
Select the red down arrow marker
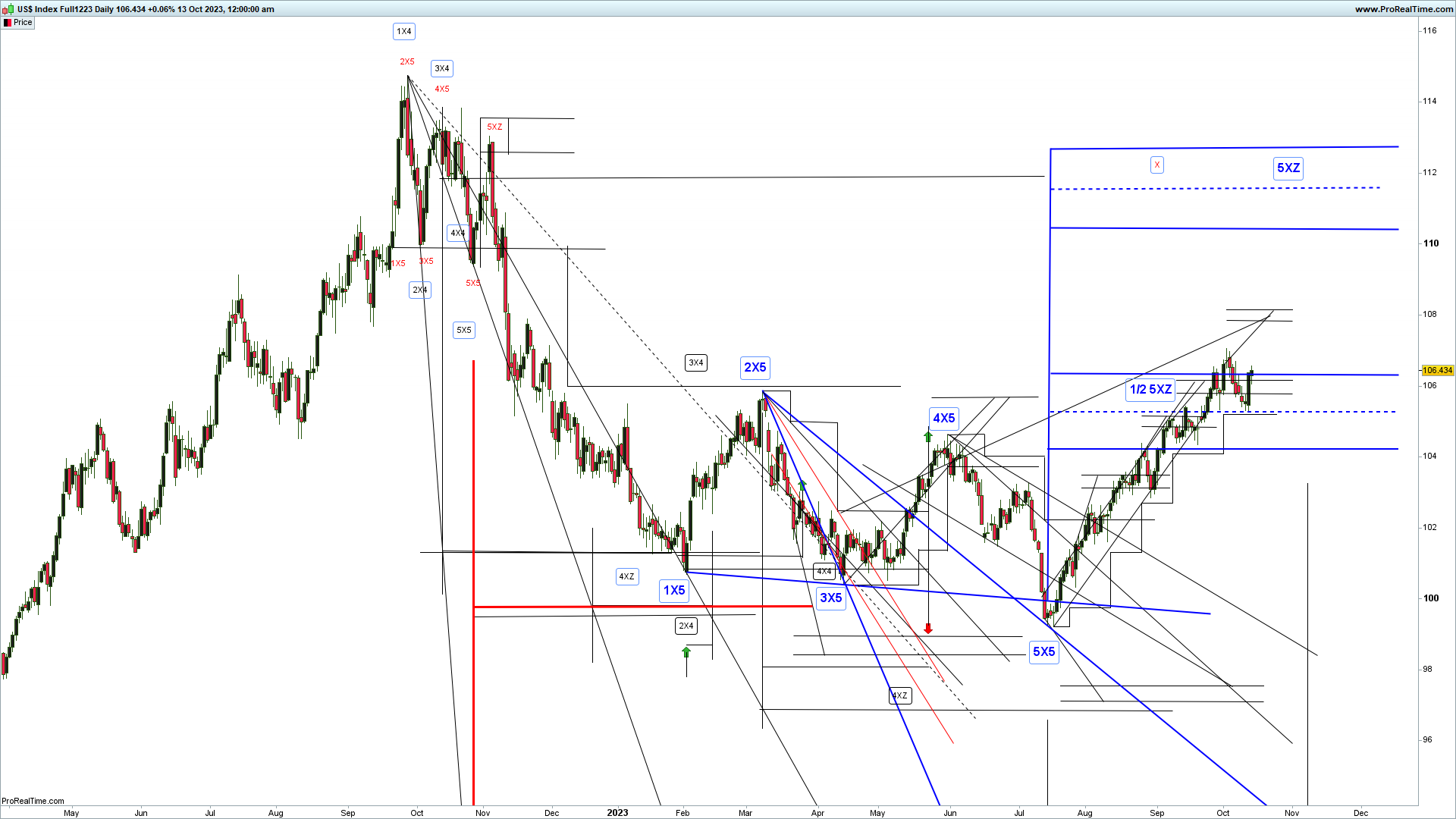pos(928,628)
